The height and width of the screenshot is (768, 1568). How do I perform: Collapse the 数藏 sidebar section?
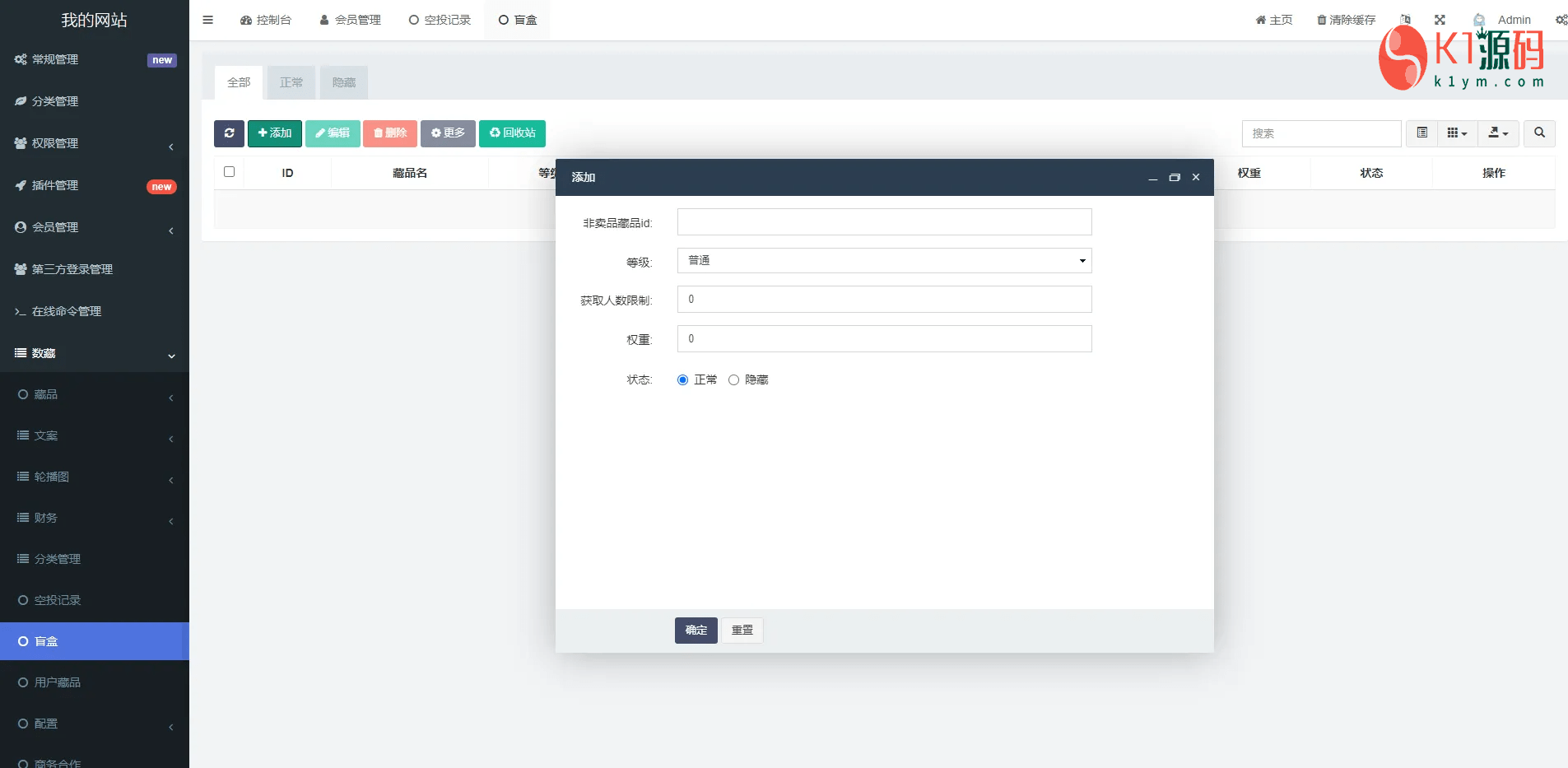point(95,353)
